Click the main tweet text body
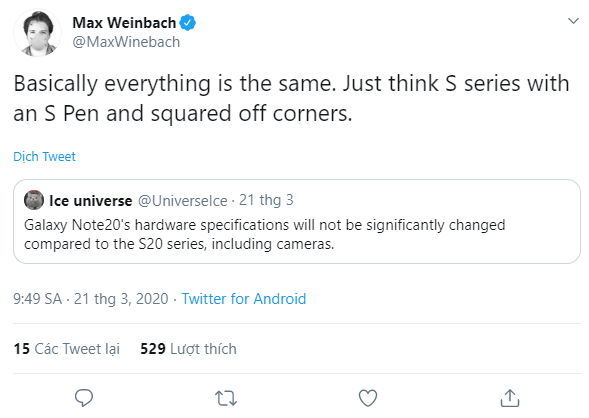589x418 pixels. (291, 98)
